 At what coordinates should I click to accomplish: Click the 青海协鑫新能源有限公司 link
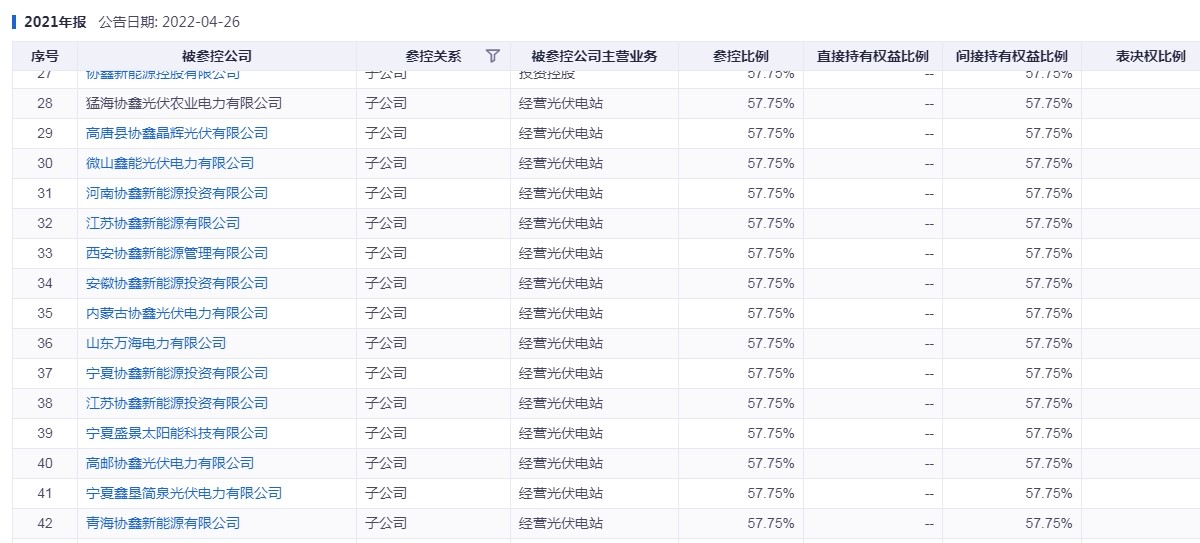coord(163,523)
